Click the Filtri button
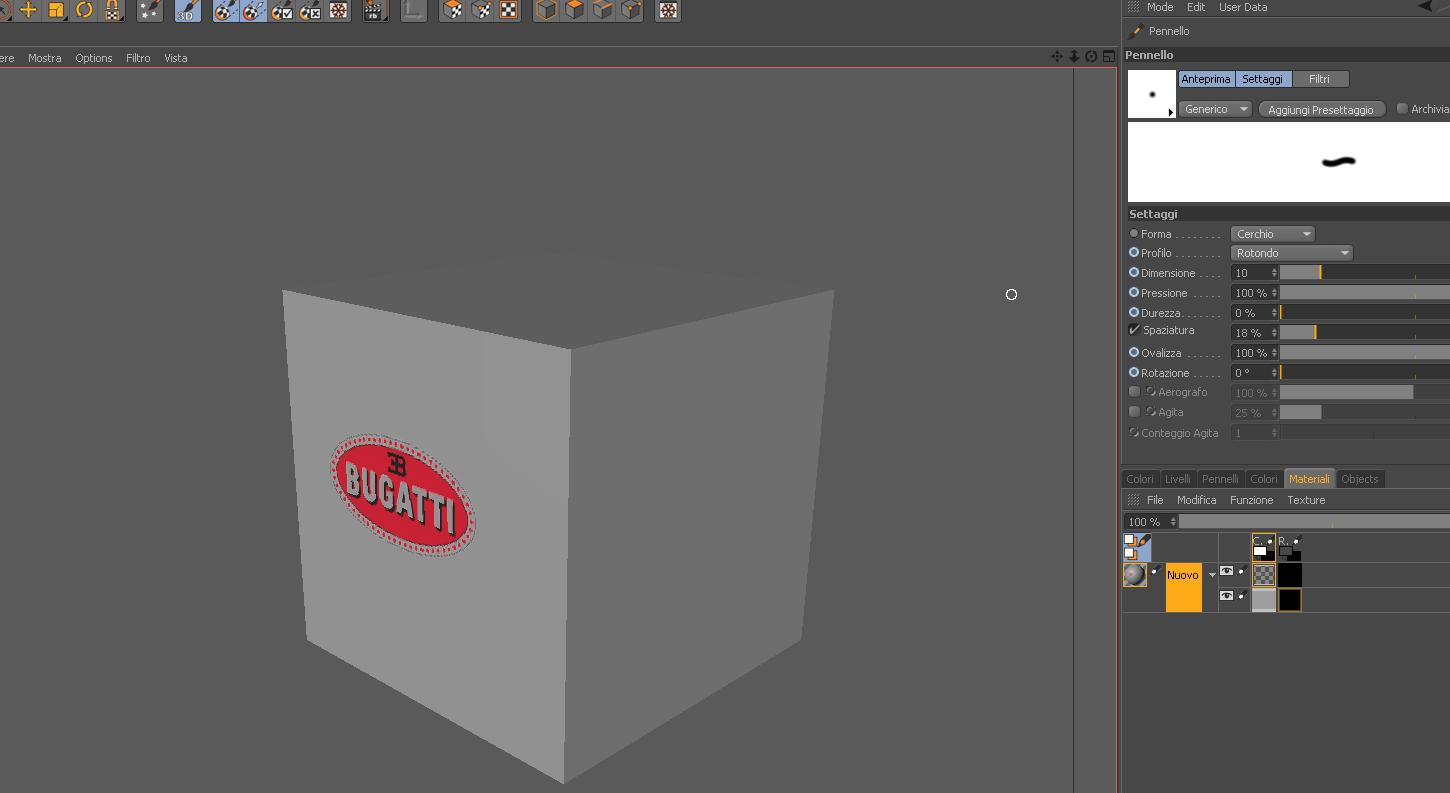The height and width of the screenshot is (793, 1450). click(1320, 79)
